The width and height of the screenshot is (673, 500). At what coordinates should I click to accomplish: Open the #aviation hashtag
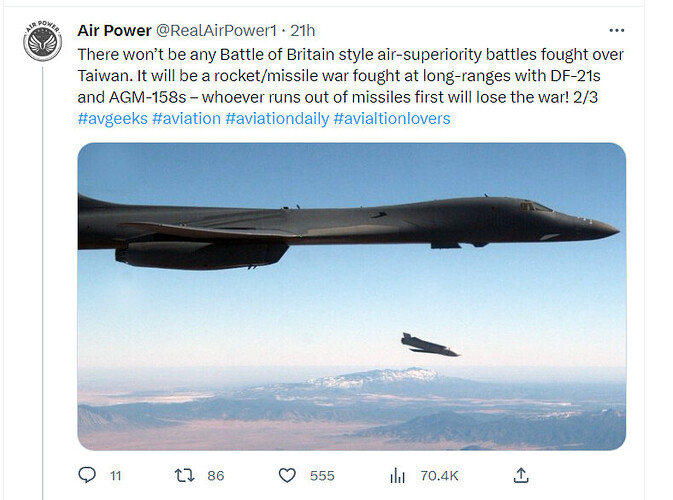[185, 118]
